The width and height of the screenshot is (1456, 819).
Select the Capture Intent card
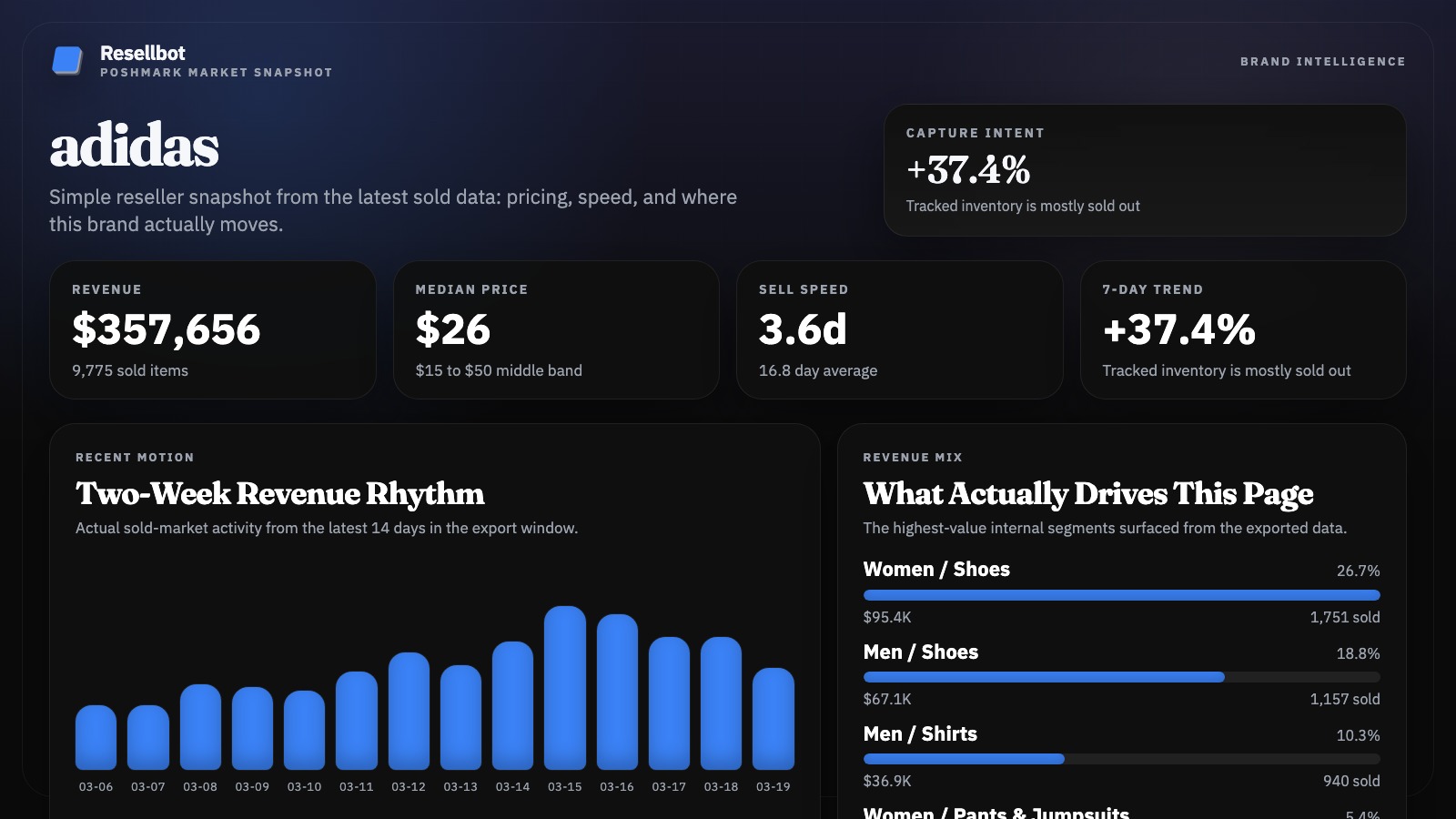point(1144,170)
